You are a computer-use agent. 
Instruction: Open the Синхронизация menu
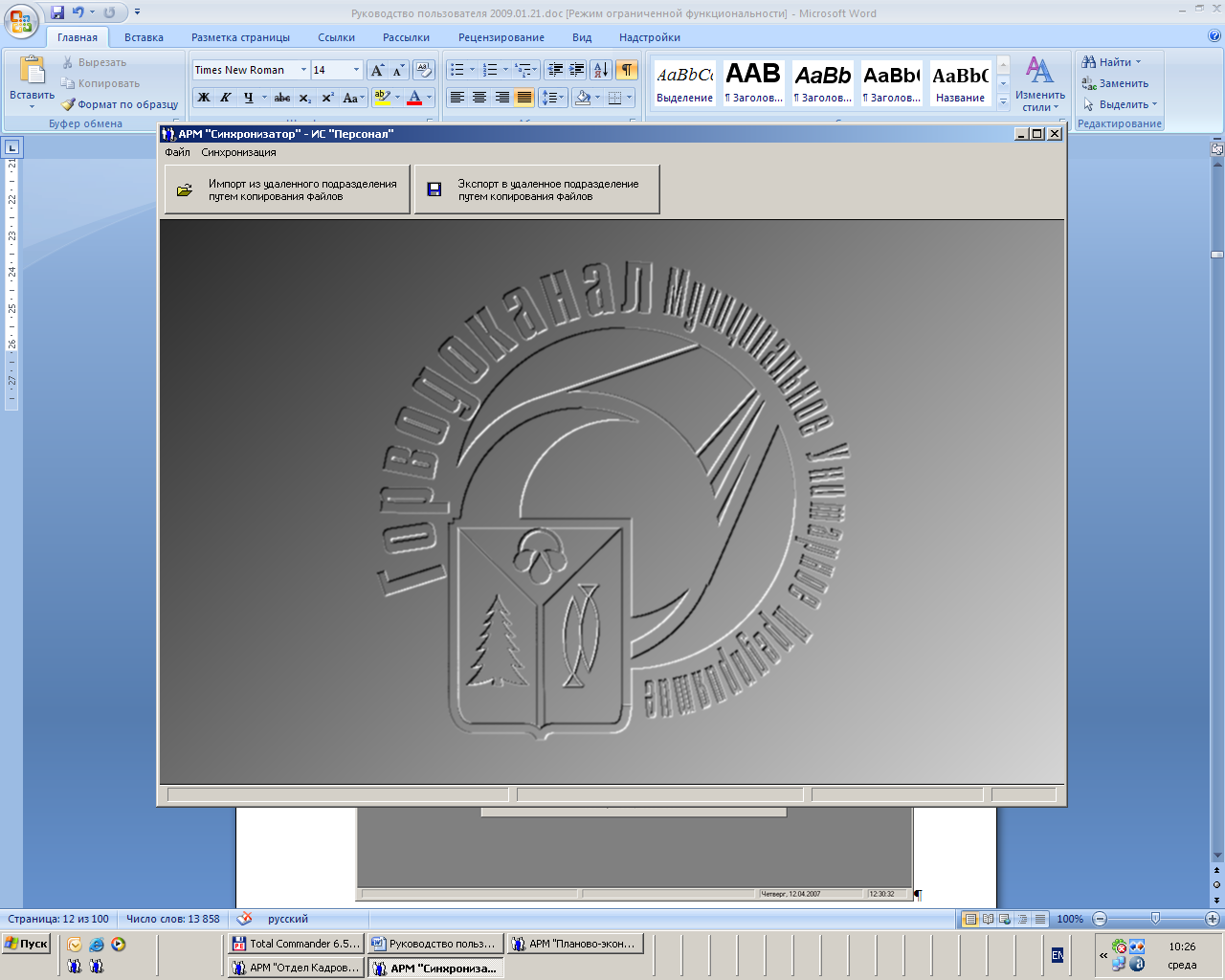238,152
